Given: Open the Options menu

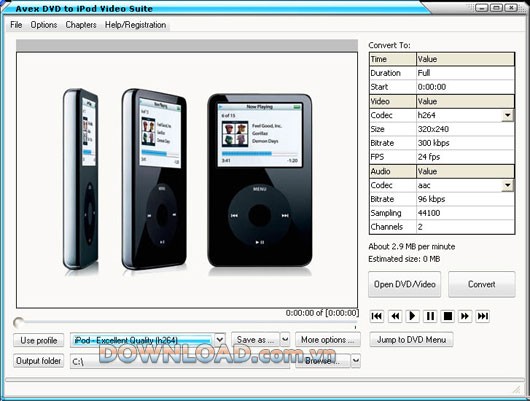Looking at the screenshot, I should tap(44, 25).
